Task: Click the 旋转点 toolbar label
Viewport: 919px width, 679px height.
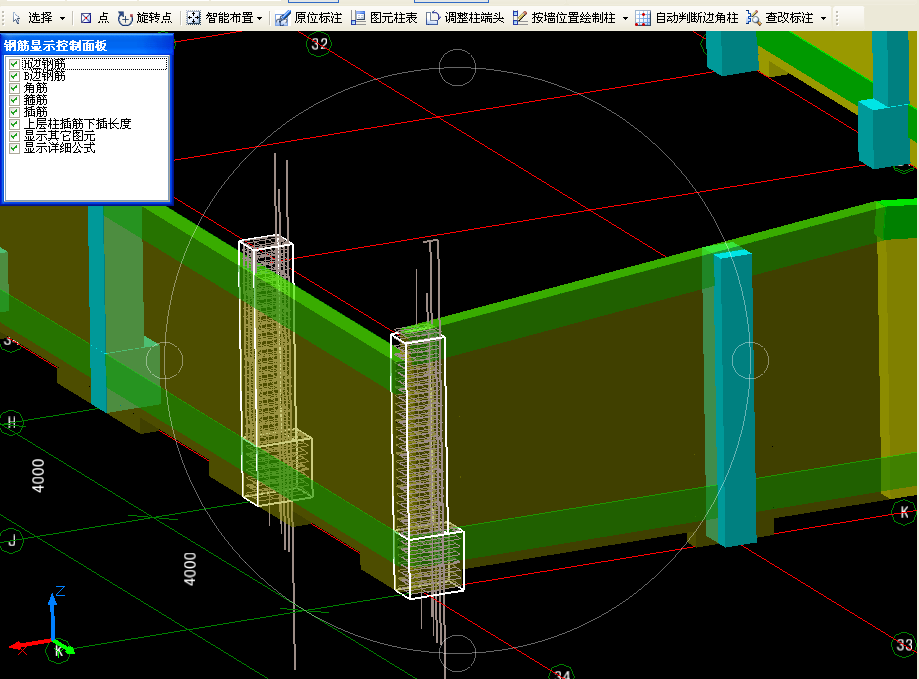Action: pos(154,18)
